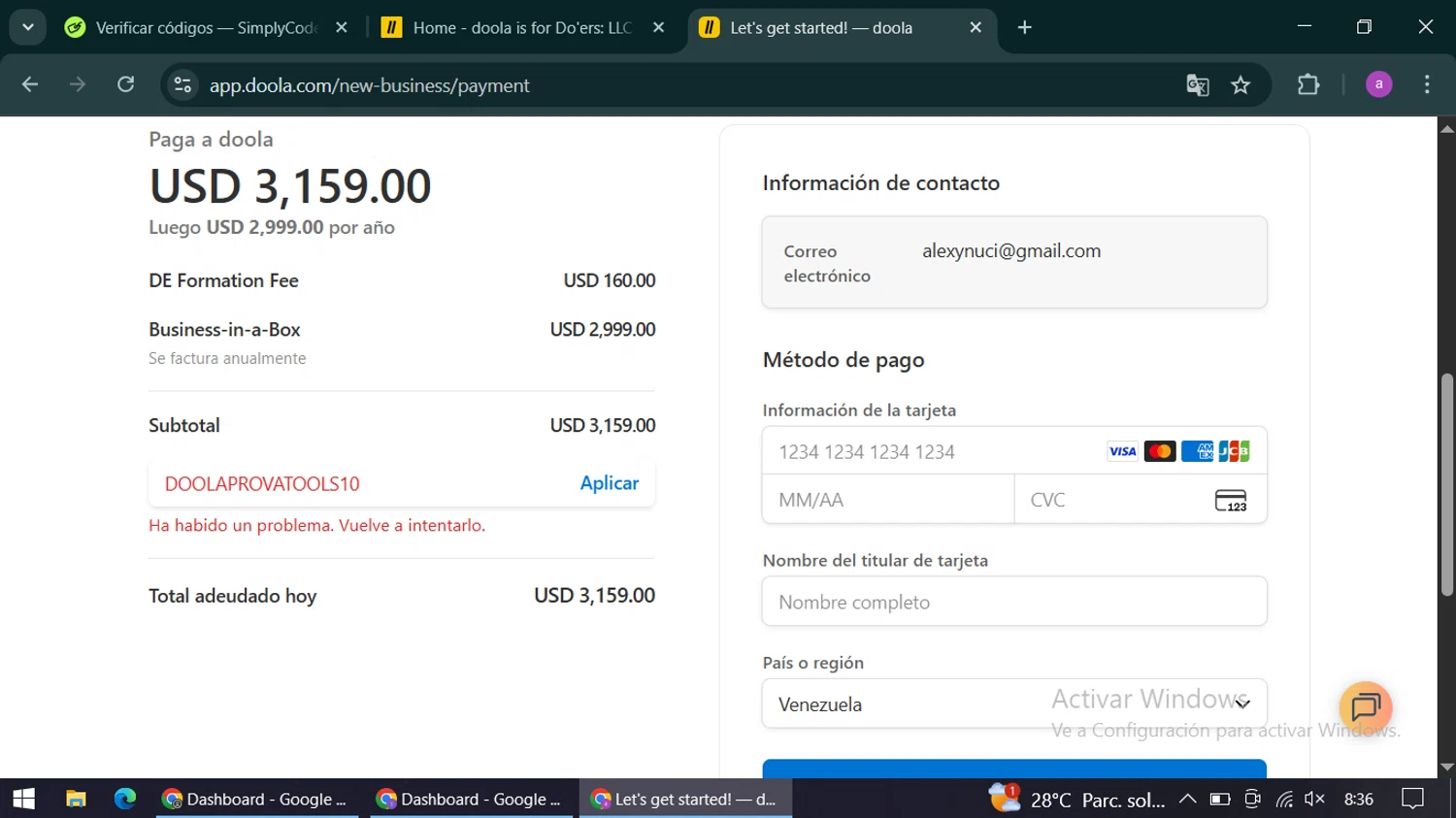The height and width of the screenshot is (818, 1456).
Task: Click the American Express logo
Action: tap(1197, 451)
